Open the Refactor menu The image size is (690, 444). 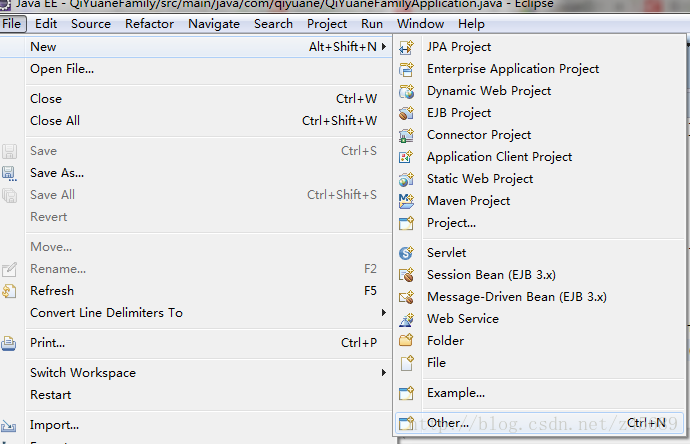click(149, 23)
